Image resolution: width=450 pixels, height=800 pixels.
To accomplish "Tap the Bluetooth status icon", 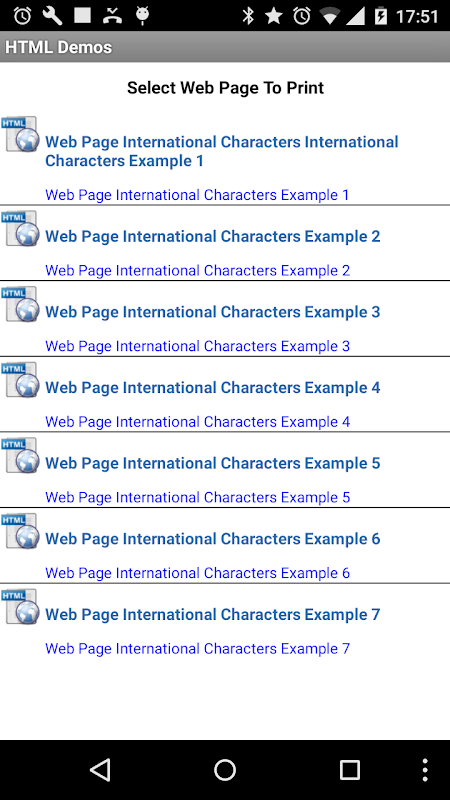I will click(x=248, y=16).
